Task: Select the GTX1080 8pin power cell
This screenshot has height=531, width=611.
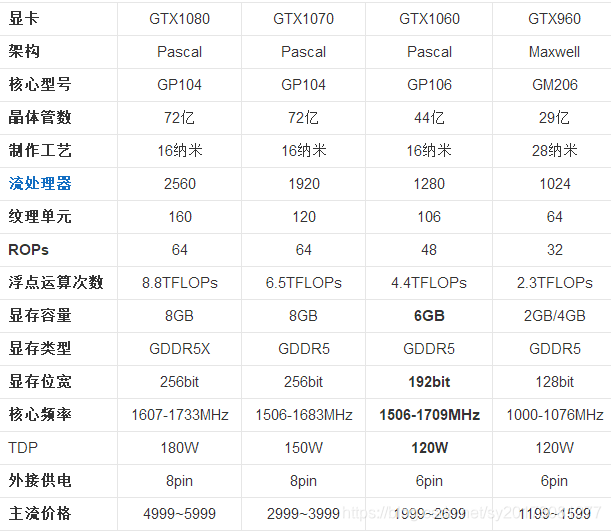Action: 179,481
